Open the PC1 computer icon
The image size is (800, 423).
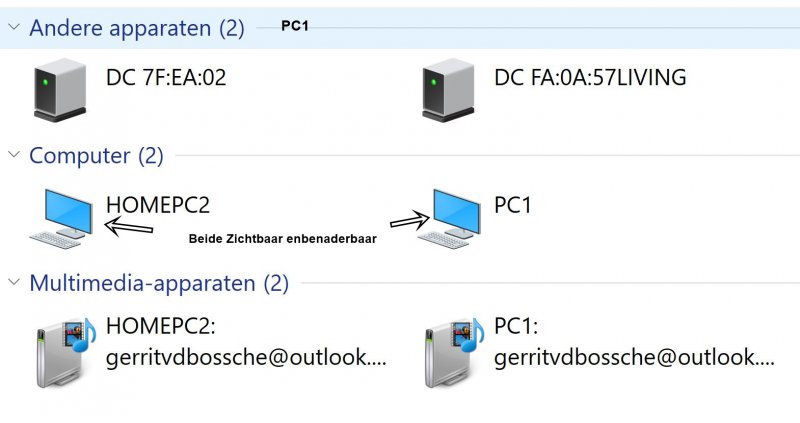pyautogui.click(x=447, y=217)
